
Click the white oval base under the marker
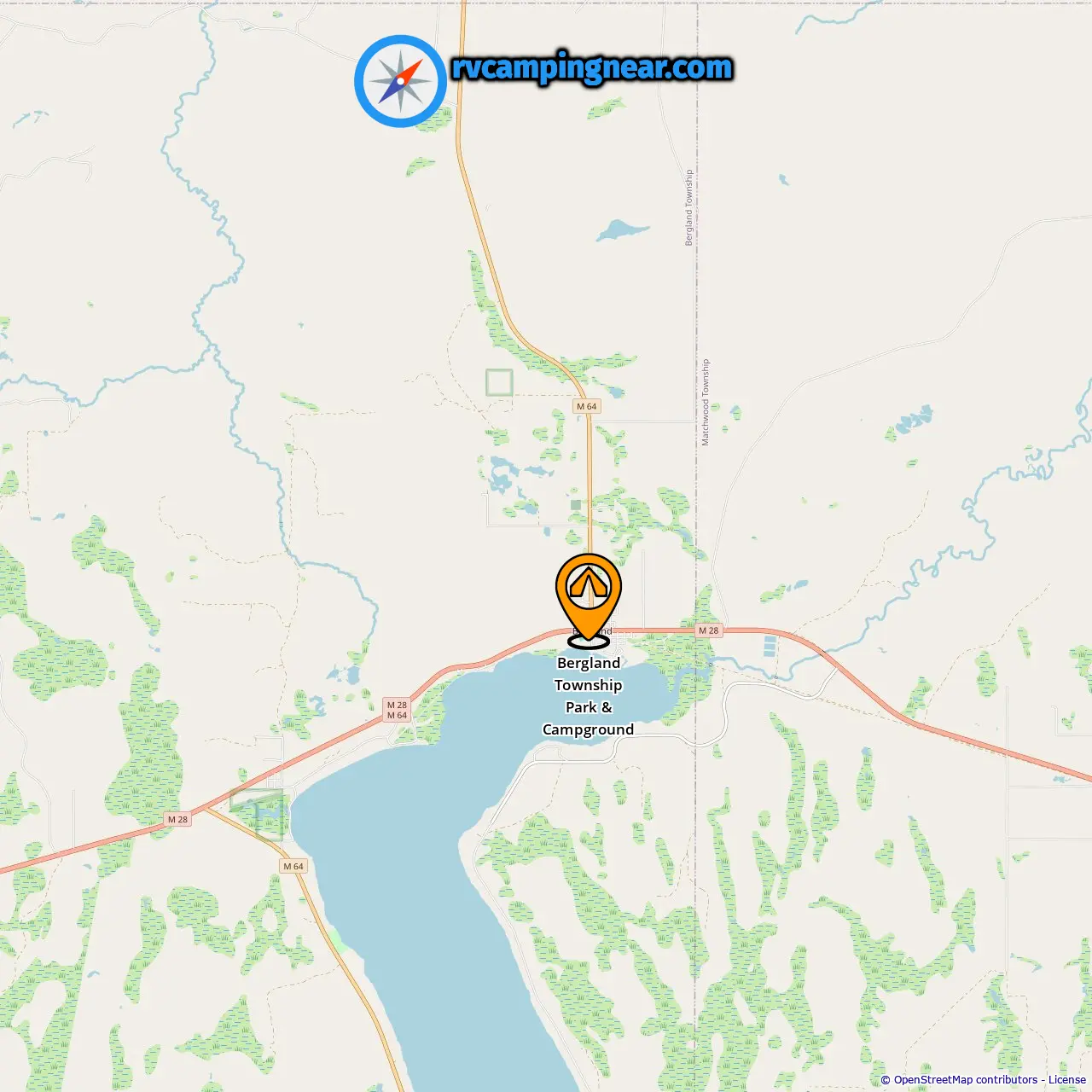click(x=589, y=640)
